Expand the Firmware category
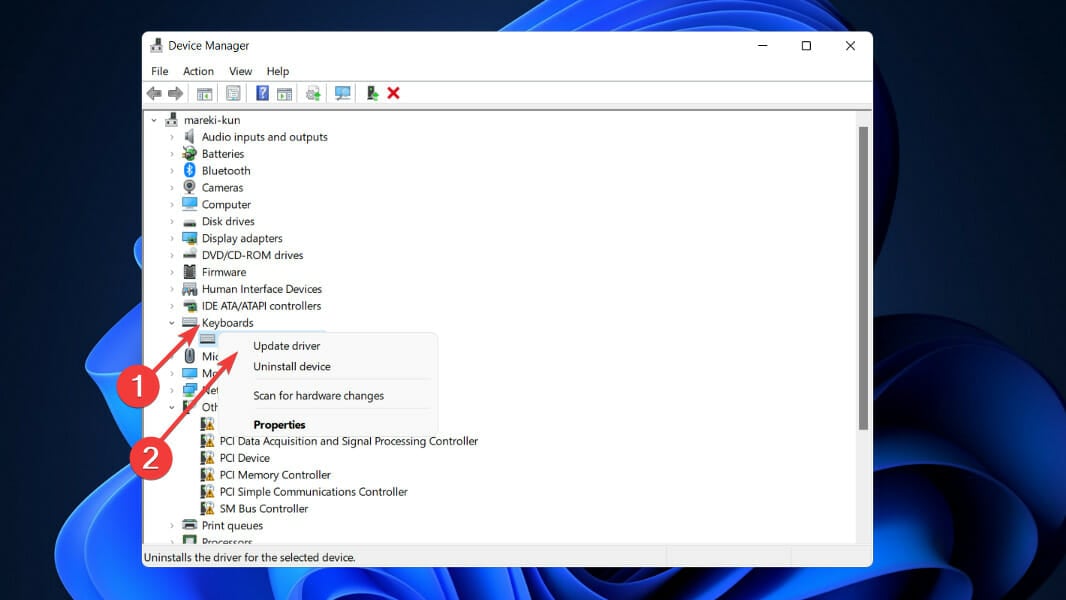Image resolution: width=1066 pixels, height=600 pixels. 171,272
